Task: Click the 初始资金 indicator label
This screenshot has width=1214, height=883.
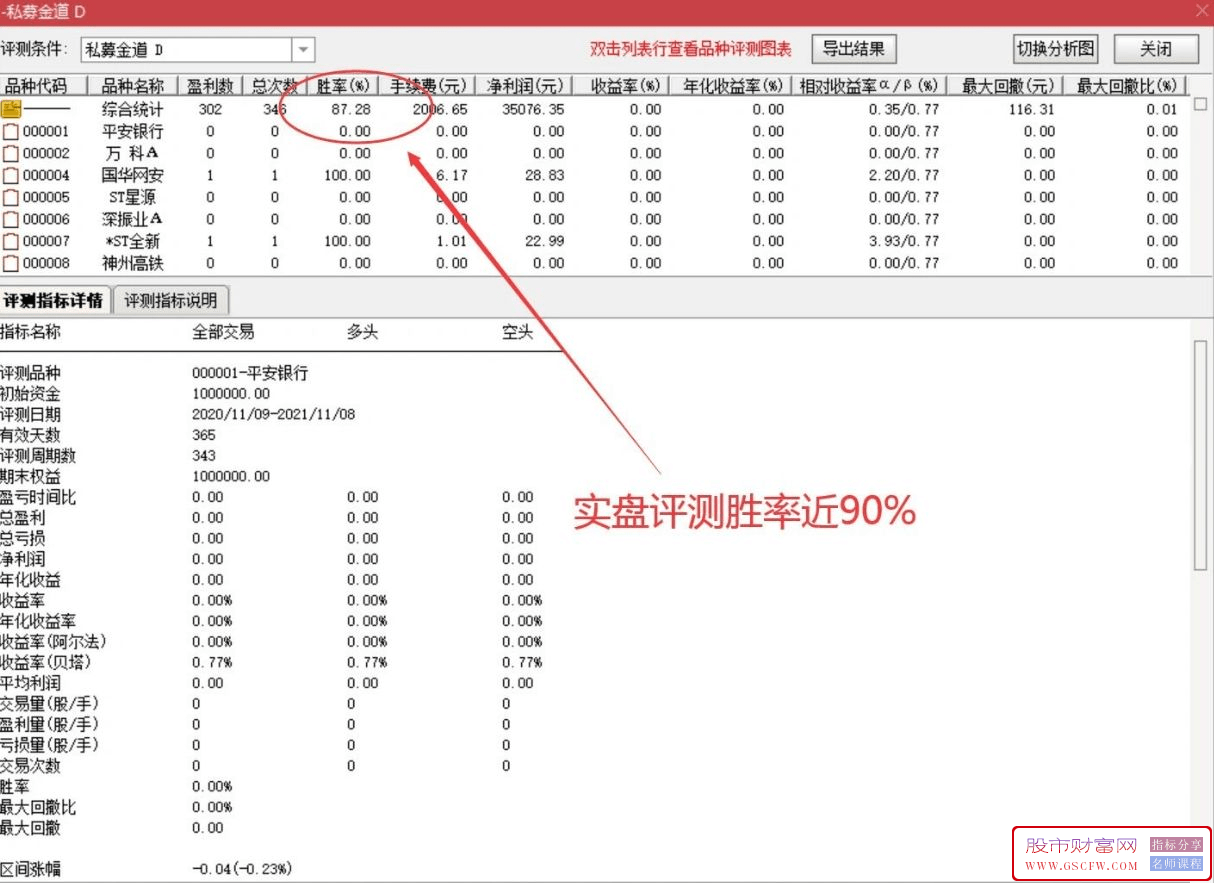Action: tap(30, 394)
